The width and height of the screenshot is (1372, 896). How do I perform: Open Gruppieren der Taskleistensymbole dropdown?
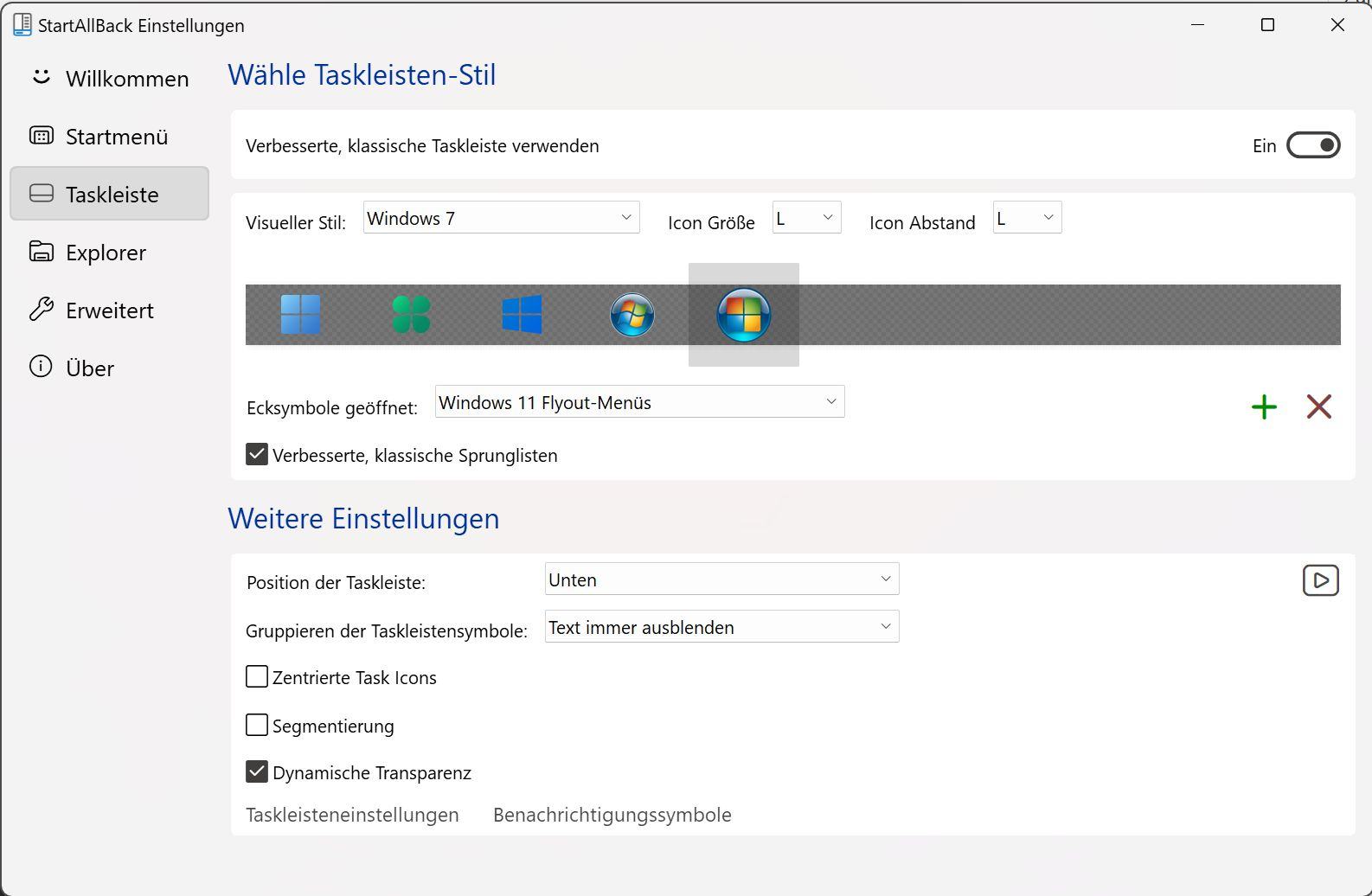(x=721, y=627)
